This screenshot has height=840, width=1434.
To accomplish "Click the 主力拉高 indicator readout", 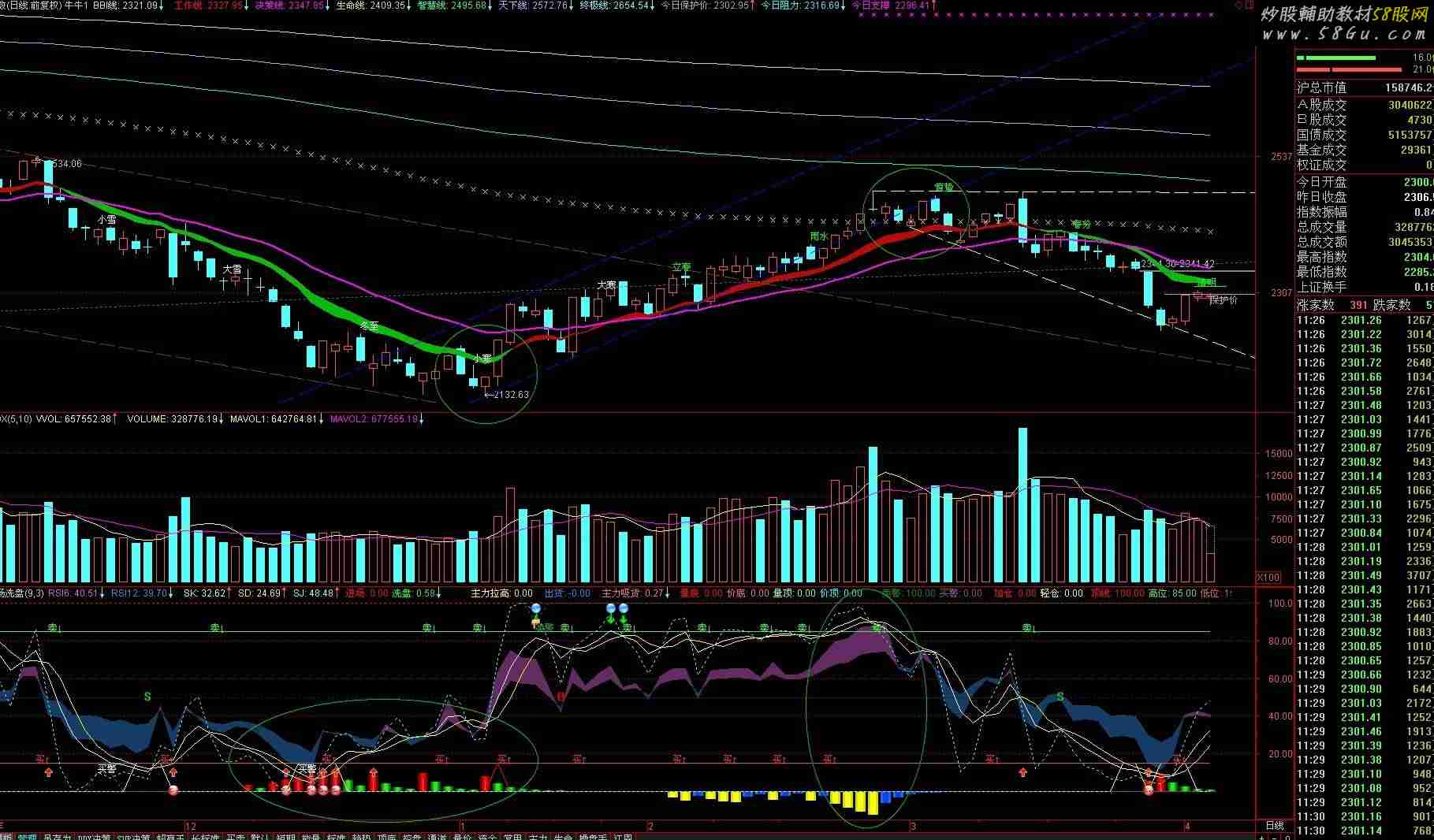I will click(501, 593).
